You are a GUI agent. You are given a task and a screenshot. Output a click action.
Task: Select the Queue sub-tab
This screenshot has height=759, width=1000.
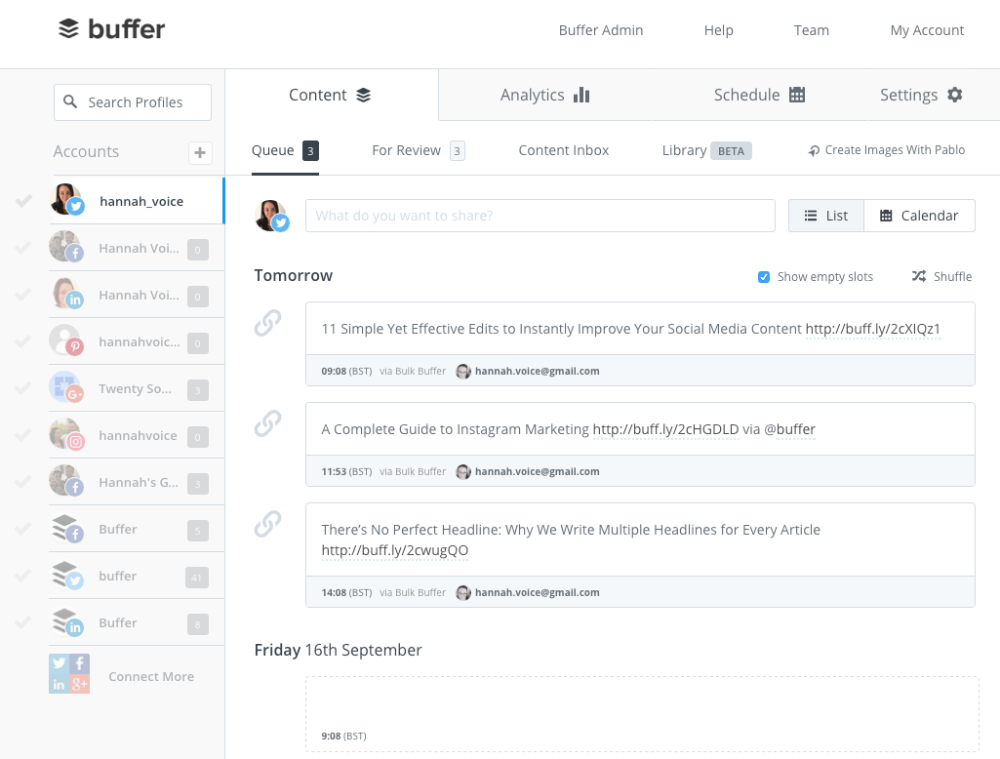[x=284, y=151]
